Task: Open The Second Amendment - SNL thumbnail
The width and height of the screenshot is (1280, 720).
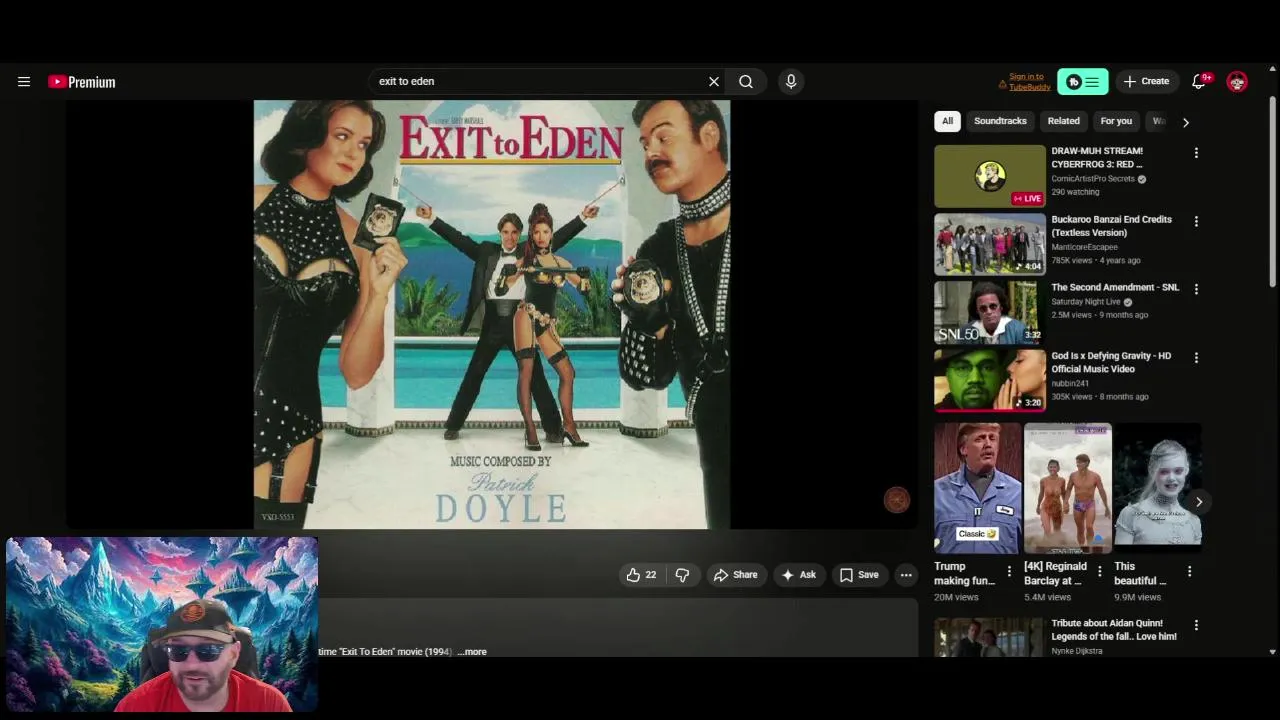Action: tap(990, 312)
